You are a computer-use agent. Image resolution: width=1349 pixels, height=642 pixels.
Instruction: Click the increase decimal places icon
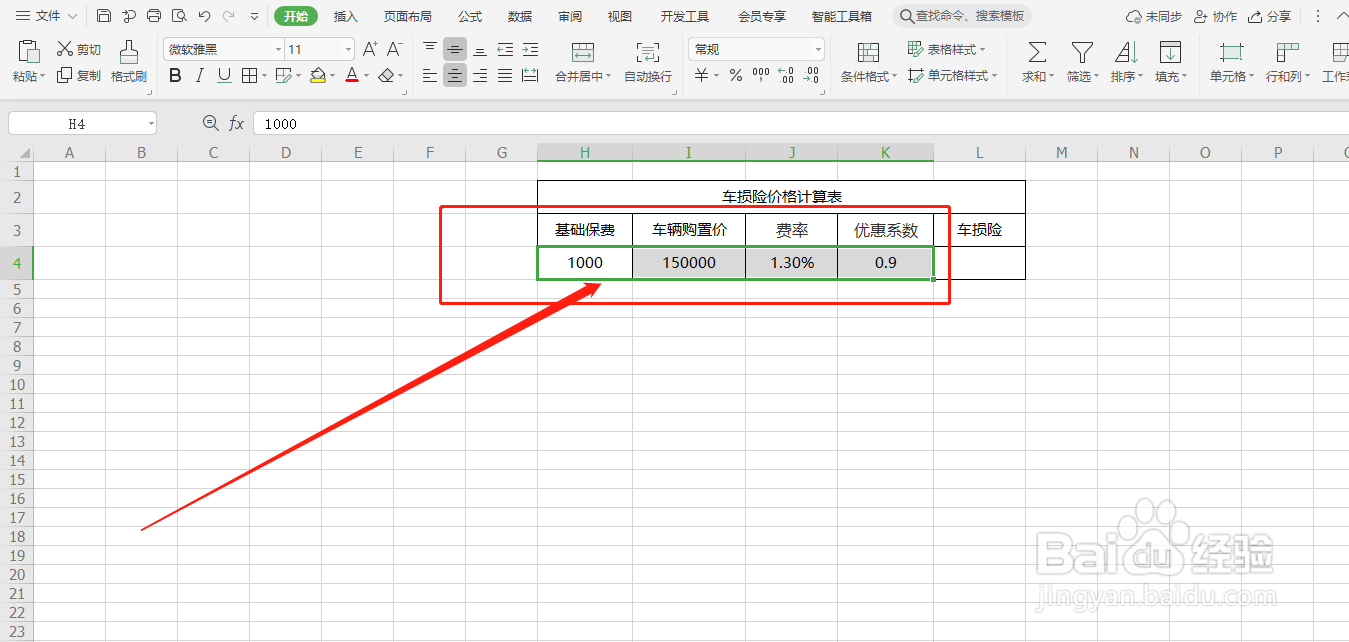pos(789,75)
